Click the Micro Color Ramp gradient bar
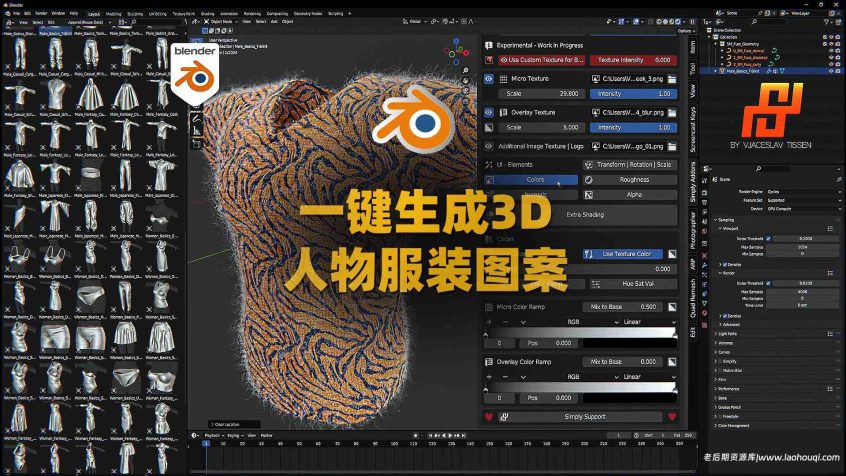The height and width of the screenshot is (476, 846). coord(581,331)
